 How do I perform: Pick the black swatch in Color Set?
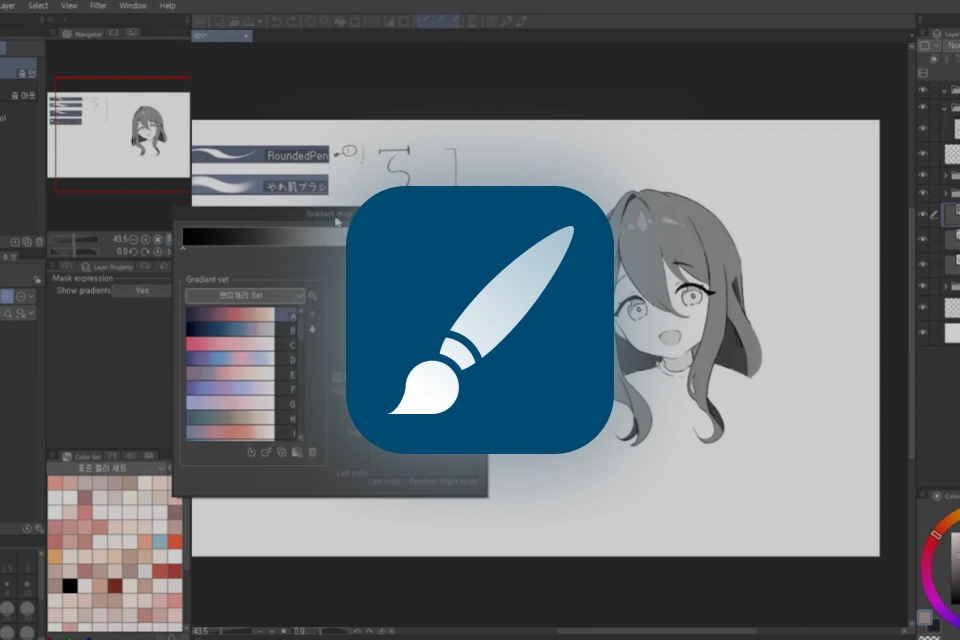70,585
